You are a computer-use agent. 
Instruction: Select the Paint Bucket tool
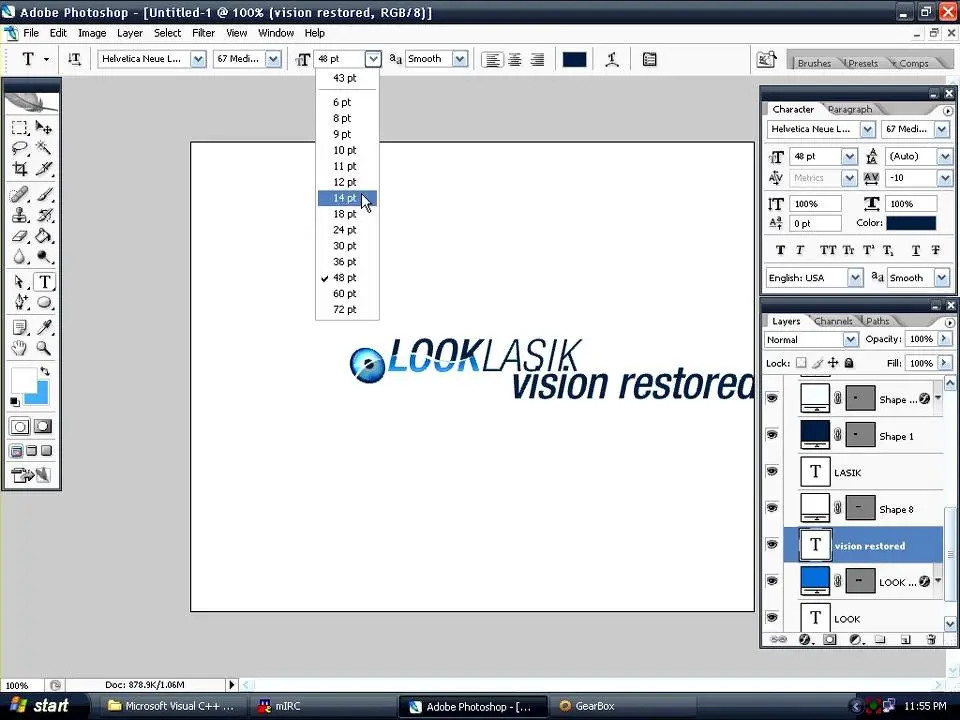tap(43, 236)
